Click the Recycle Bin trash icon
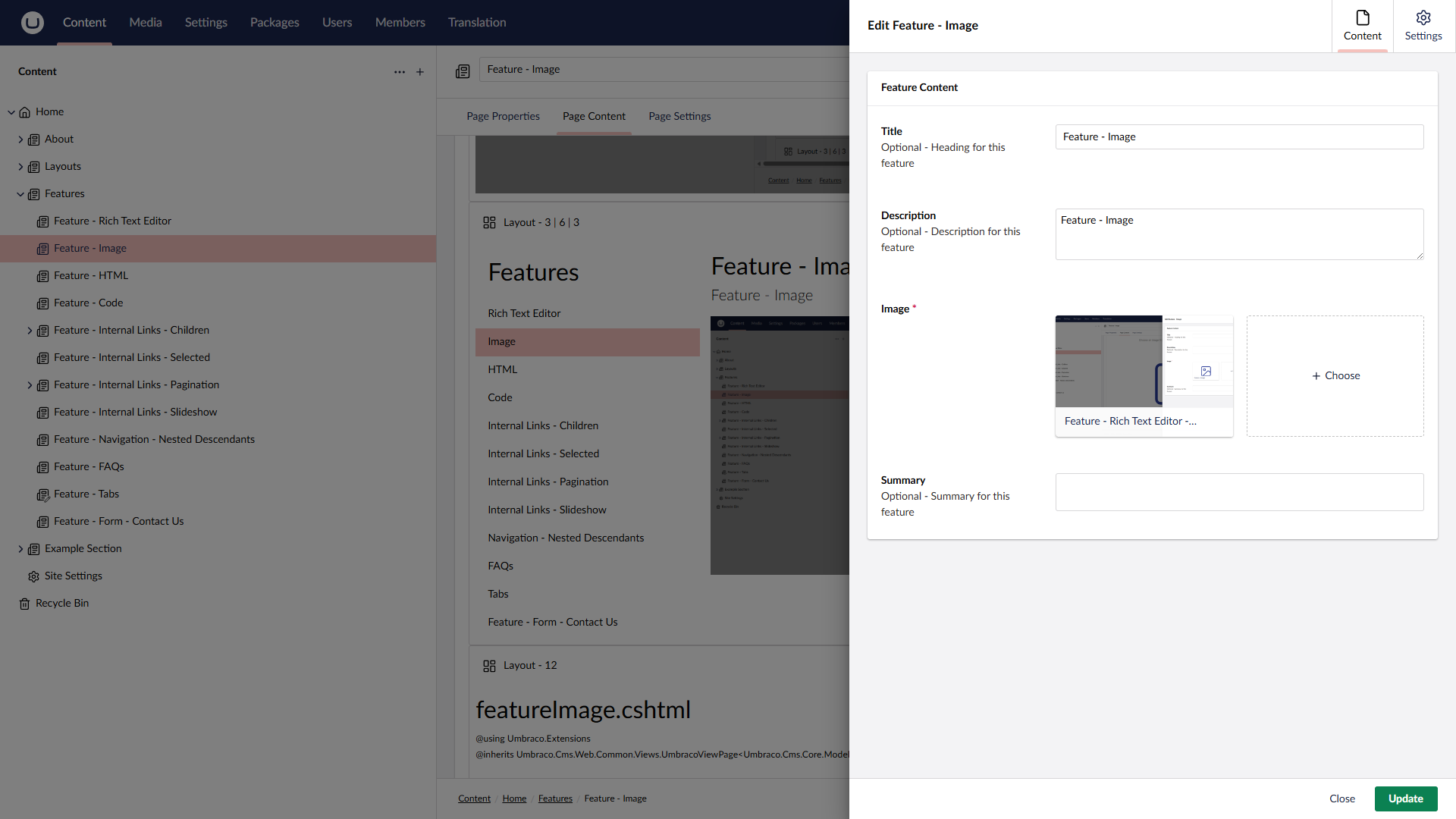Viewport: 1456px width, 819px height. pos(24,604)
